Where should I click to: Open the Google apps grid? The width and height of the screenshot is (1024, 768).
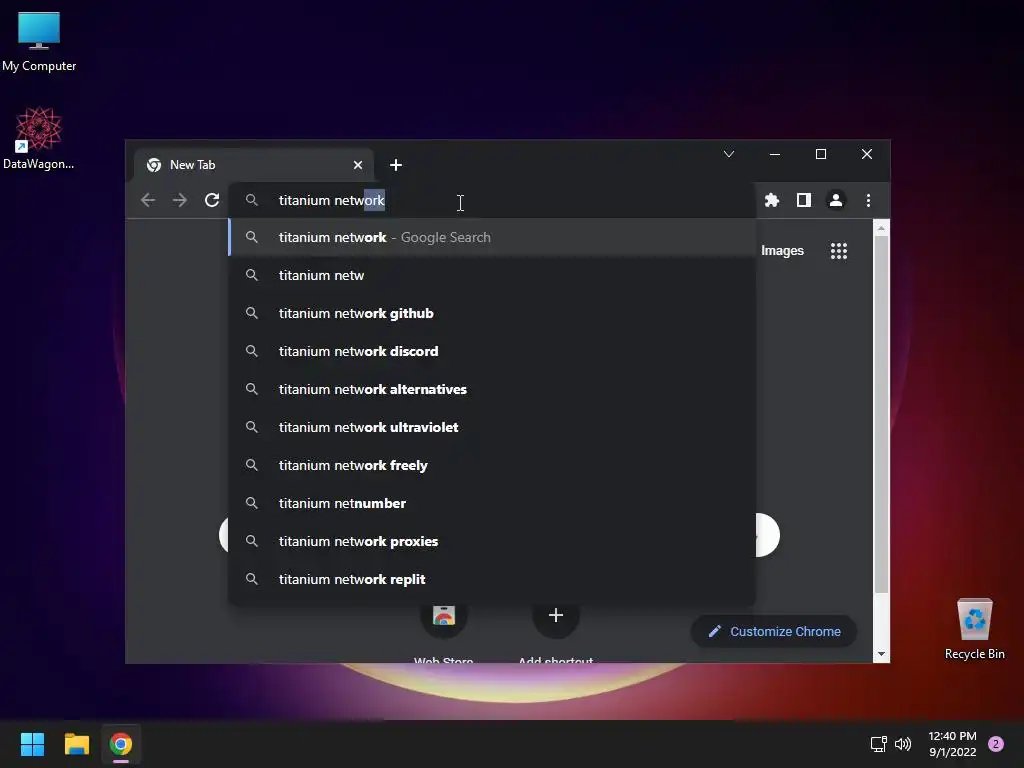839,251
